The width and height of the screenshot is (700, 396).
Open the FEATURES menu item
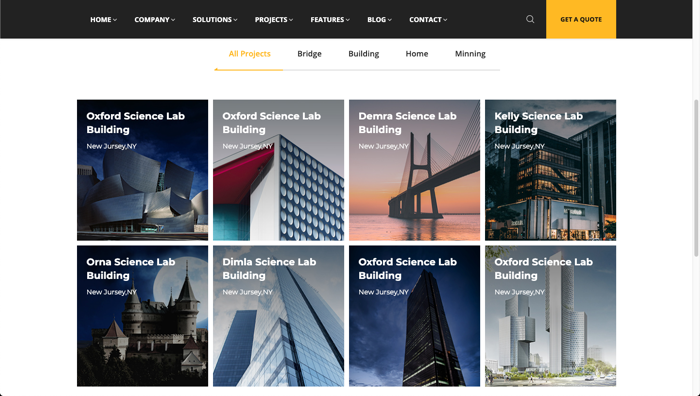pos(330,20)
